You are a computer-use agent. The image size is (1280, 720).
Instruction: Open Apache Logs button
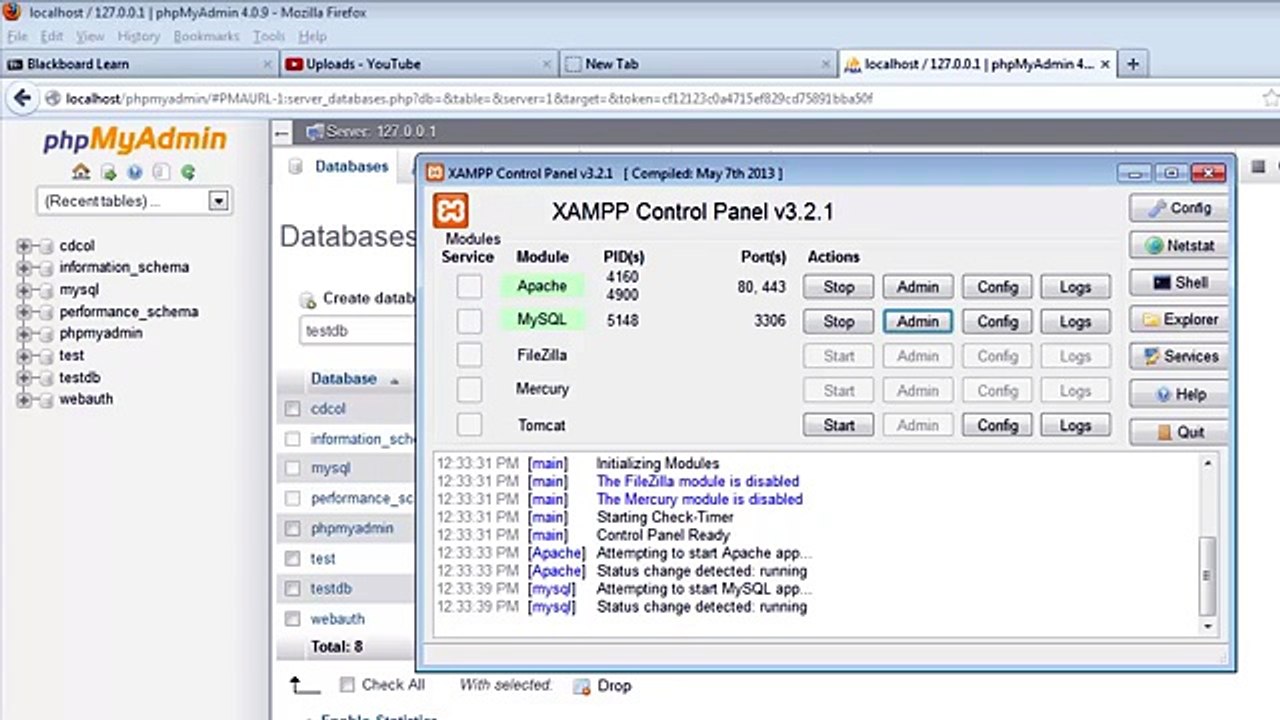tap(1075, 287)
